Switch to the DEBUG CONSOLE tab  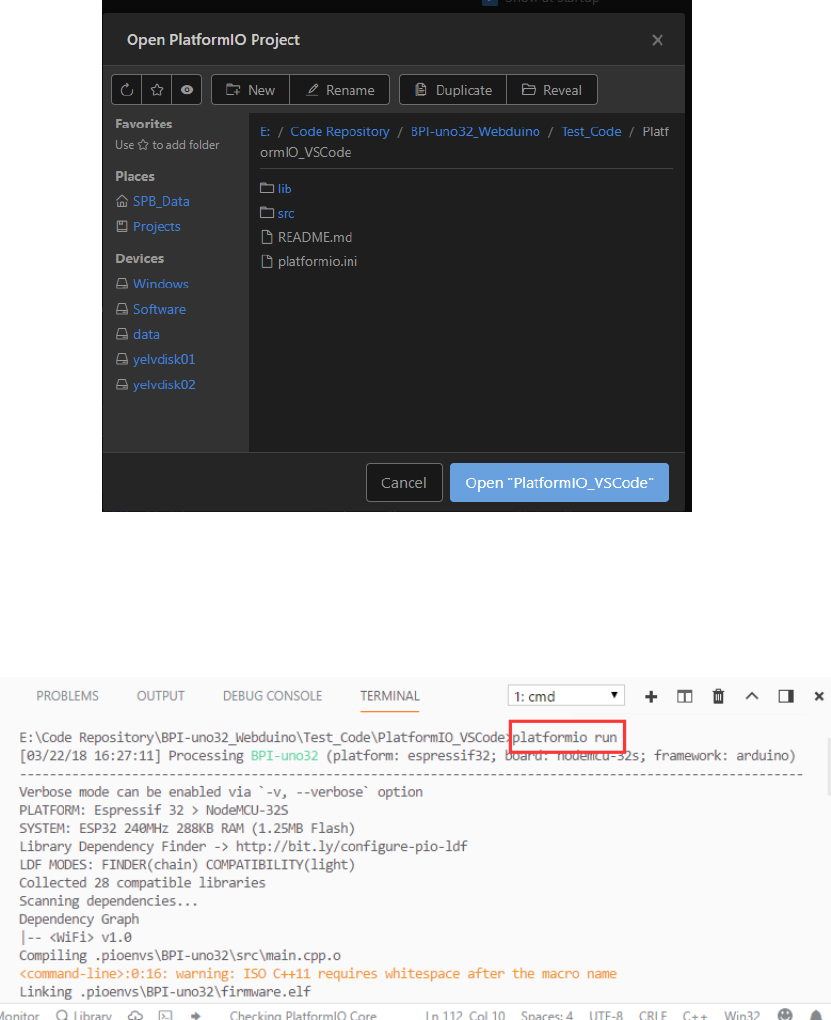coord(273,696)
